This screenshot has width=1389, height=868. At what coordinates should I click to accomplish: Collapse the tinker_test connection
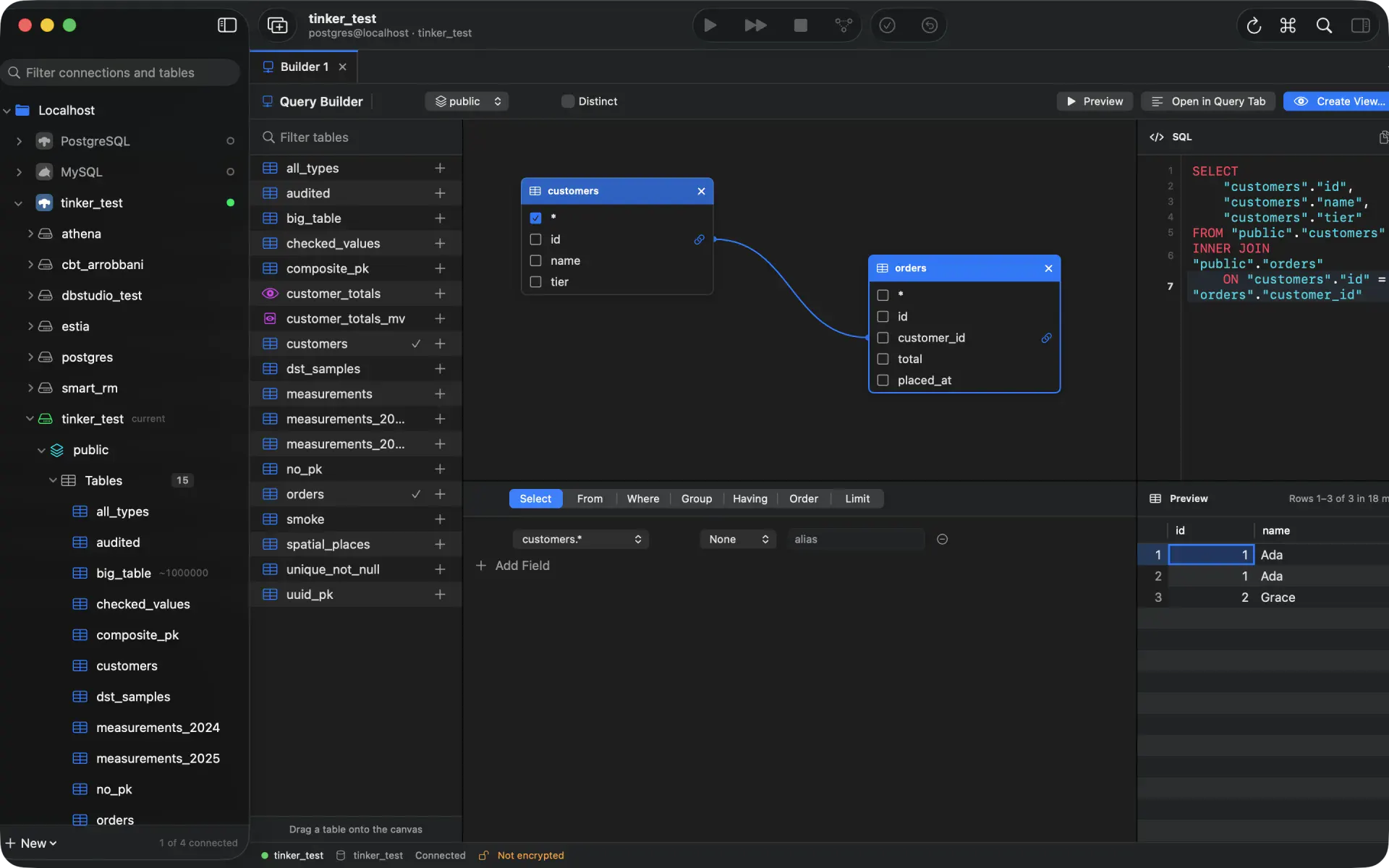pyautogui.click(x=19, y=203)
